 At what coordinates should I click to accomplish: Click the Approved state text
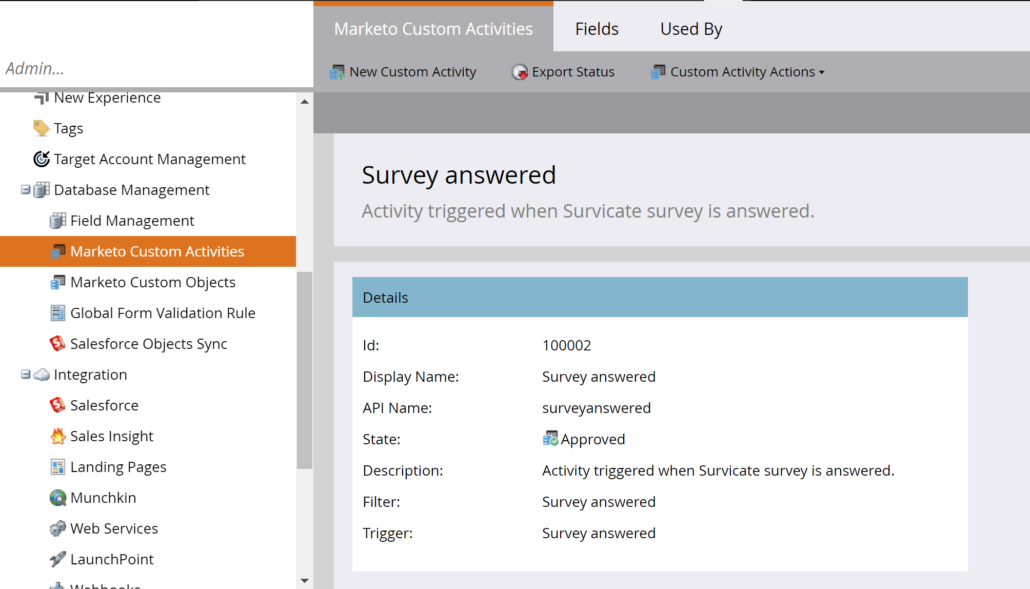[593, 439]
